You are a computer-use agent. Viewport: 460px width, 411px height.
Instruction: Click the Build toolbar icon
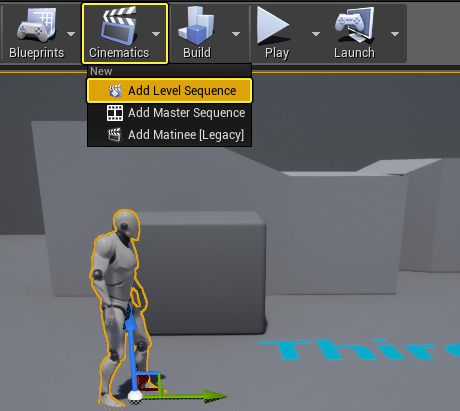[197, 26]
